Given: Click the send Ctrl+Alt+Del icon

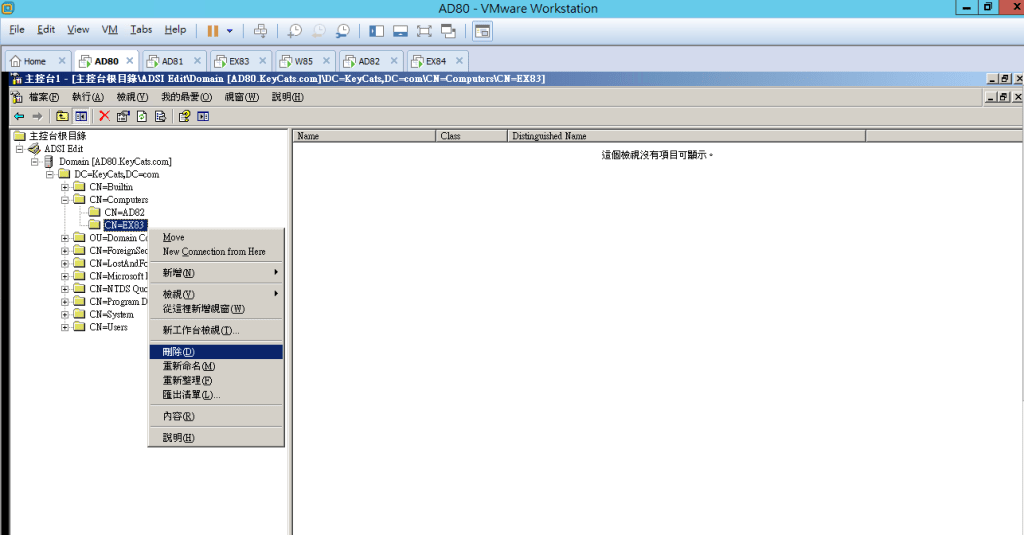Looking at the screenshot, I should coord(260,31).
